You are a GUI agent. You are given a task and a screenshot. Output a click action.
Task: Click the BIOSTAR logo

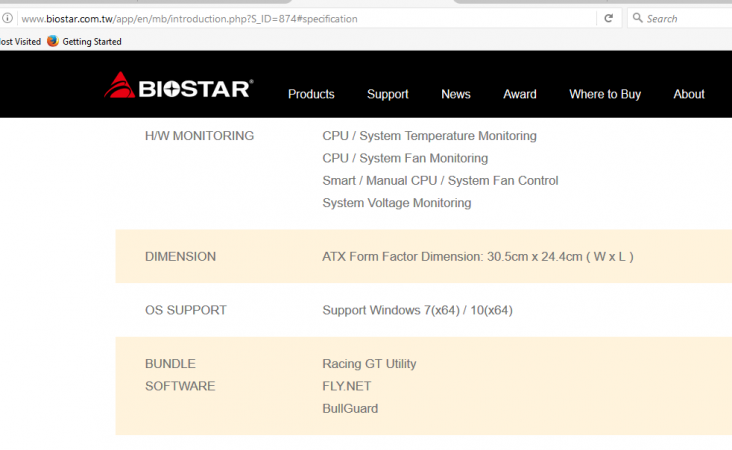179,86
